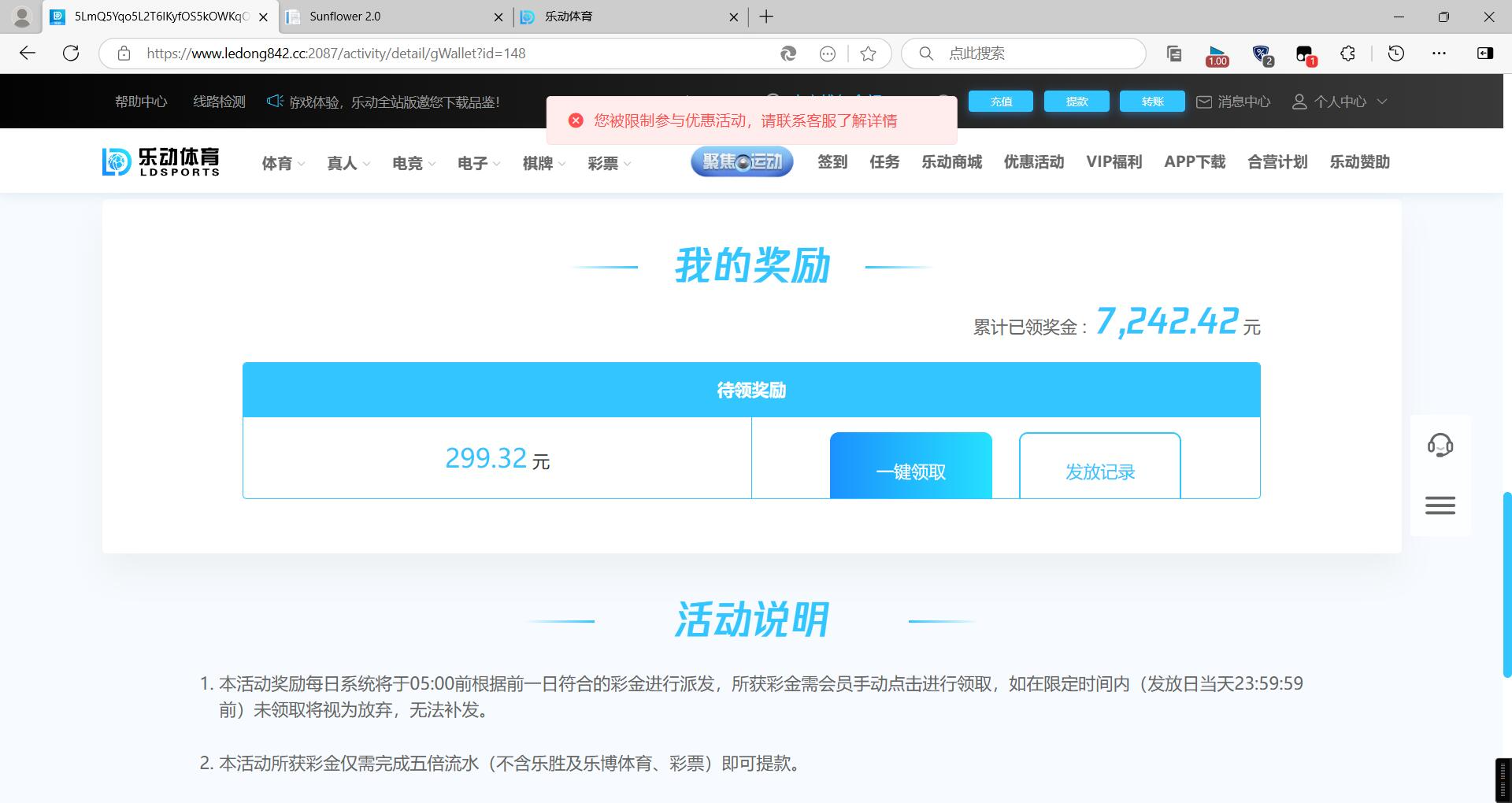Screen dimensions: 1512x803
Task: Open the hamburger menu on right sidebar
Action: click(x=1440, y=505)
